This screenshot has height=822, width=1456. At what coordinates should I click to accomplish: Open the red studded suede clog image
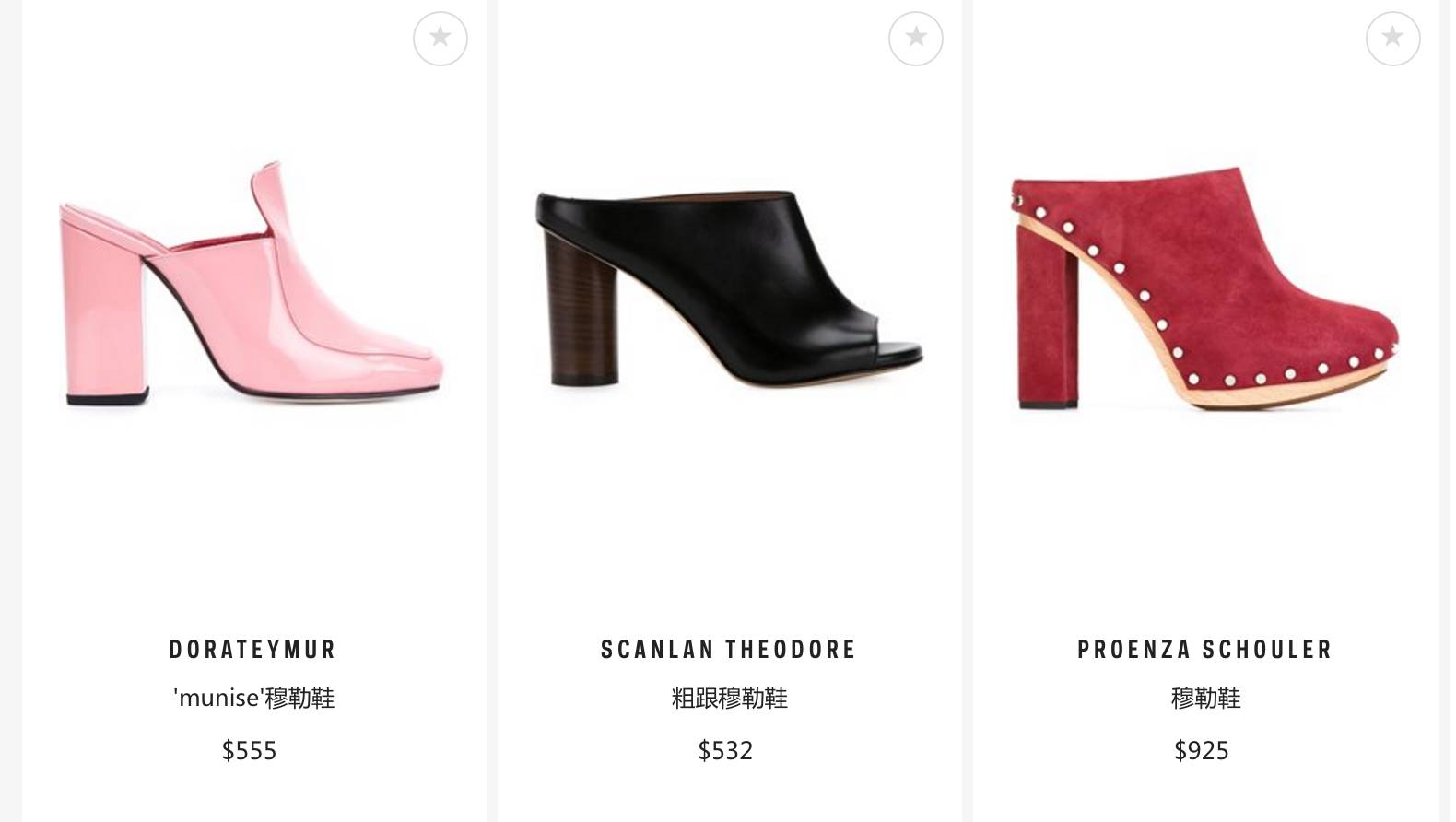(1205, 288)
